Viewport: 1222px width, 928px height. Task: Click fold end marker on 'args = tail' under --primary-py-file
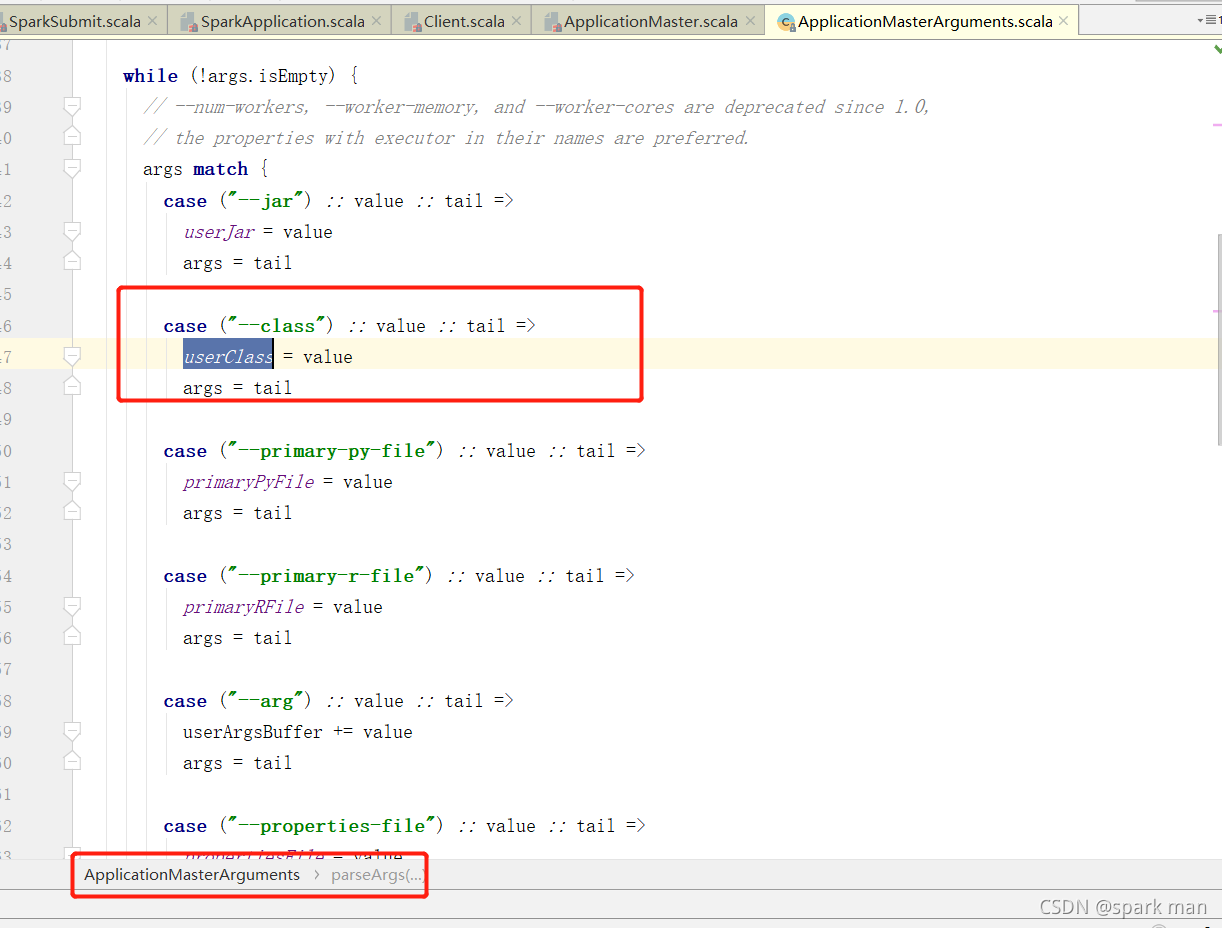[72, 513]
